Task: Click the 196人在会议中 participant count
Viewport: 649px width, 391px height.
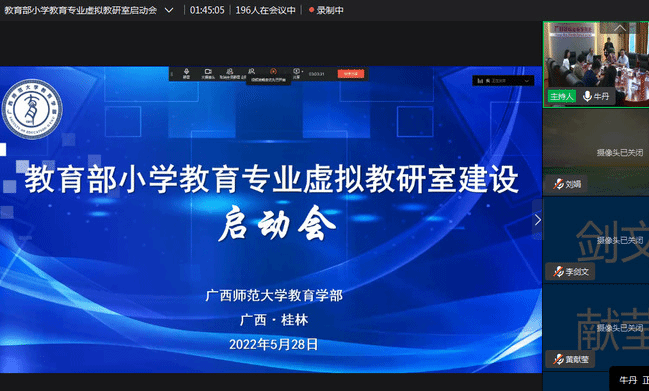Action: 265,10
